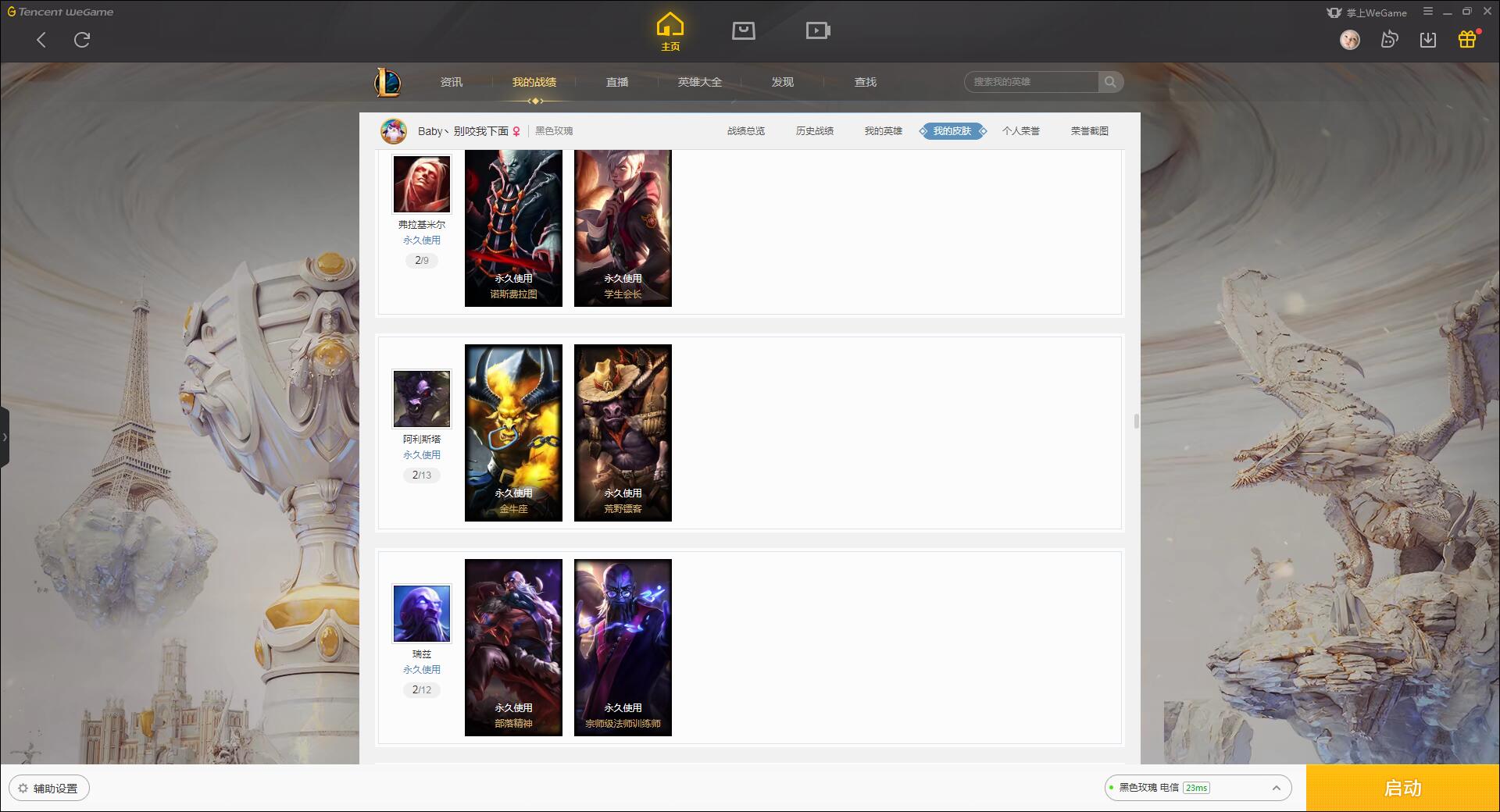The height and width of the screenshot is (812, 1500).
Task: Open the Home (主页) icon
Action: point(670,32)
